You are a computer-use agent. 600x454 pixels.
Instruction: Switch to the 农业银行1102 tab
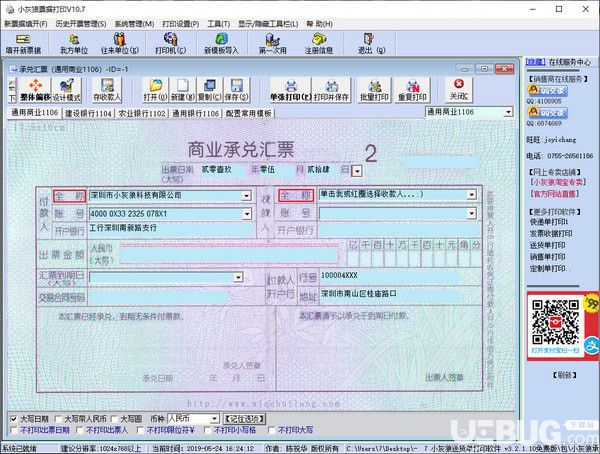[142, 113]
